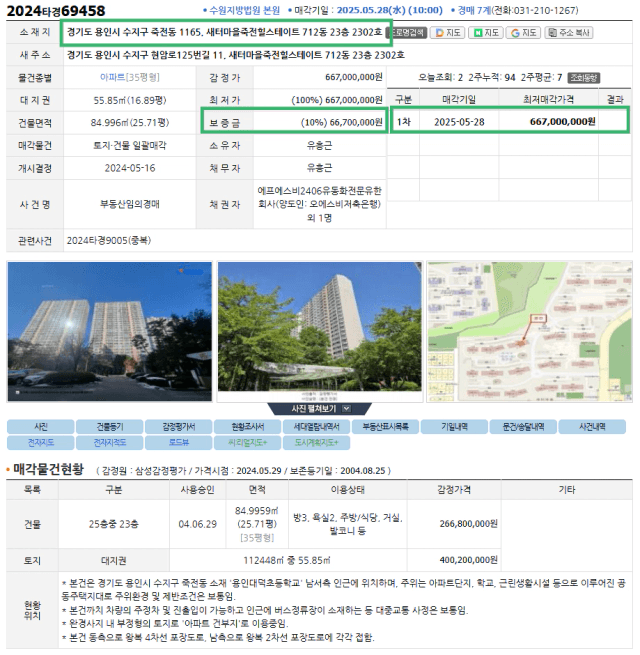The image size is (640, 655).
Task: Click the 사용승인 date 04.06.29
Action: coord(198,524)
